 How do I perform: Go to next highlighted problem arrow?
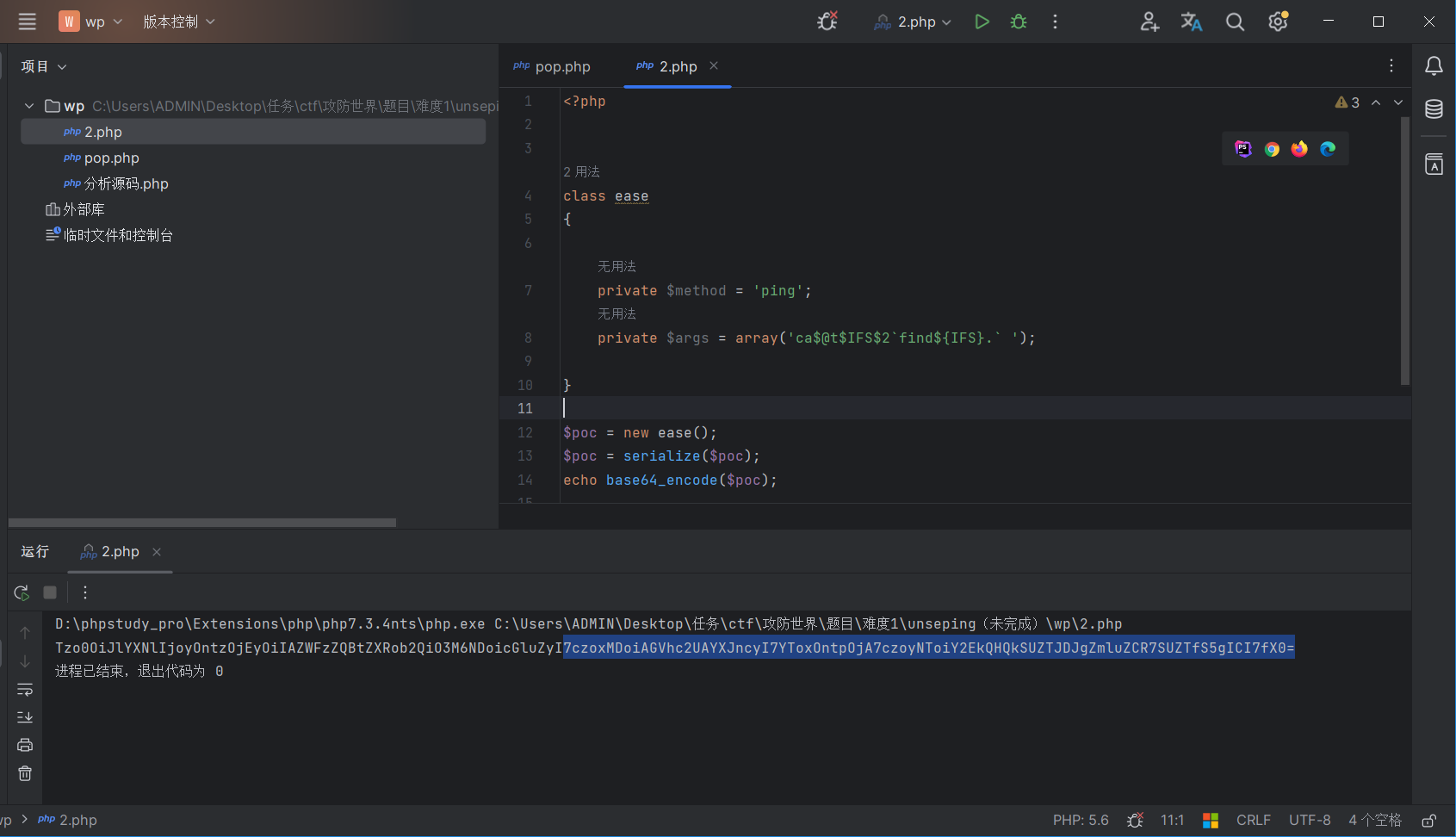(x=1398, y=102)
